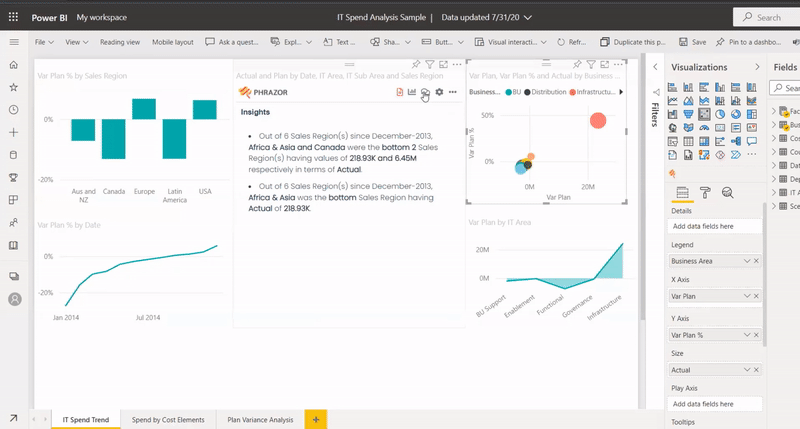This screenshot has width=800, height=429.
Task: Open the Buttons dropdown
Action: 442,42
